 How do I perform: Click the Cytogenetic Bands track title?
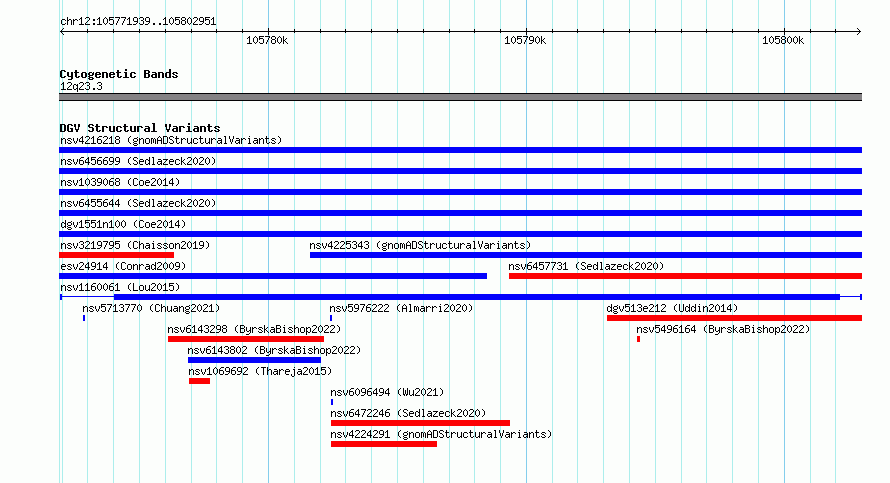coord(119,74)
